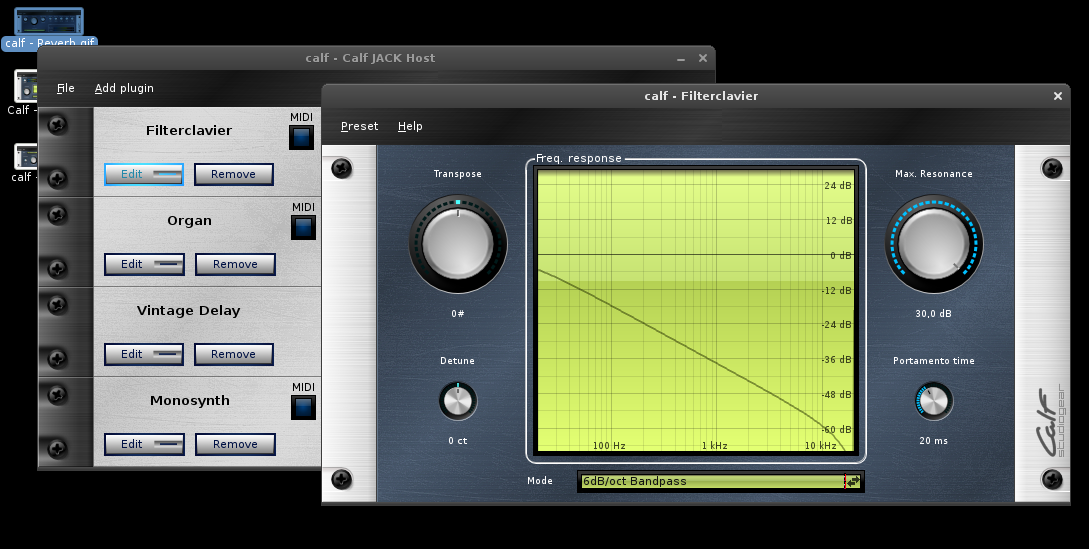Screen dimensions: 1089x549
Task: Click the 100 Hz axis label
Action: coord(609,445)
